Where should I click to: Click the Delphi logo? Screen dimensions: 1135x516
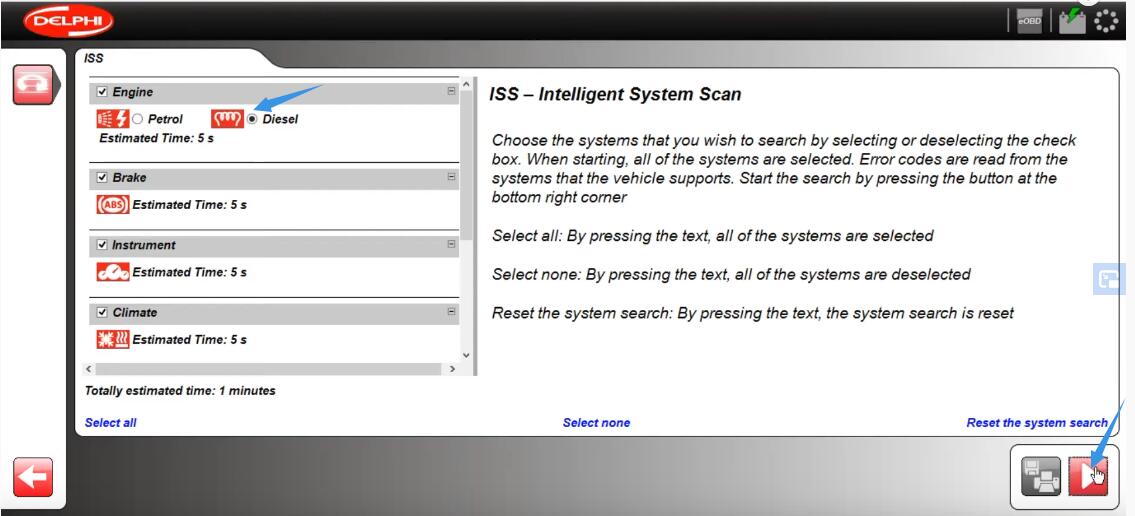(68, 20)
